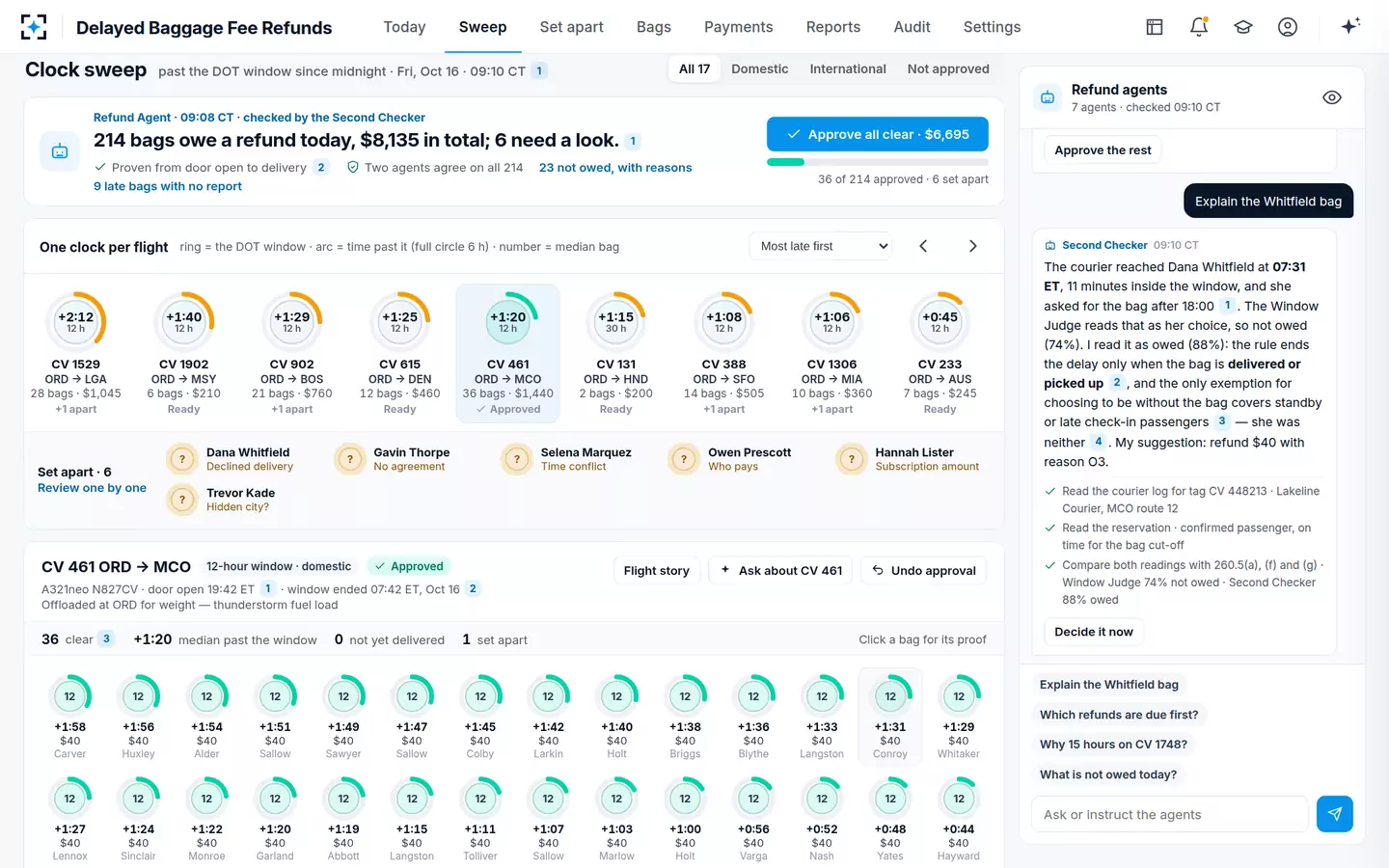This screenshot has width=1389, height=868.
Task: Click Approve all clear $6,695 button
Action: [878, 134]
